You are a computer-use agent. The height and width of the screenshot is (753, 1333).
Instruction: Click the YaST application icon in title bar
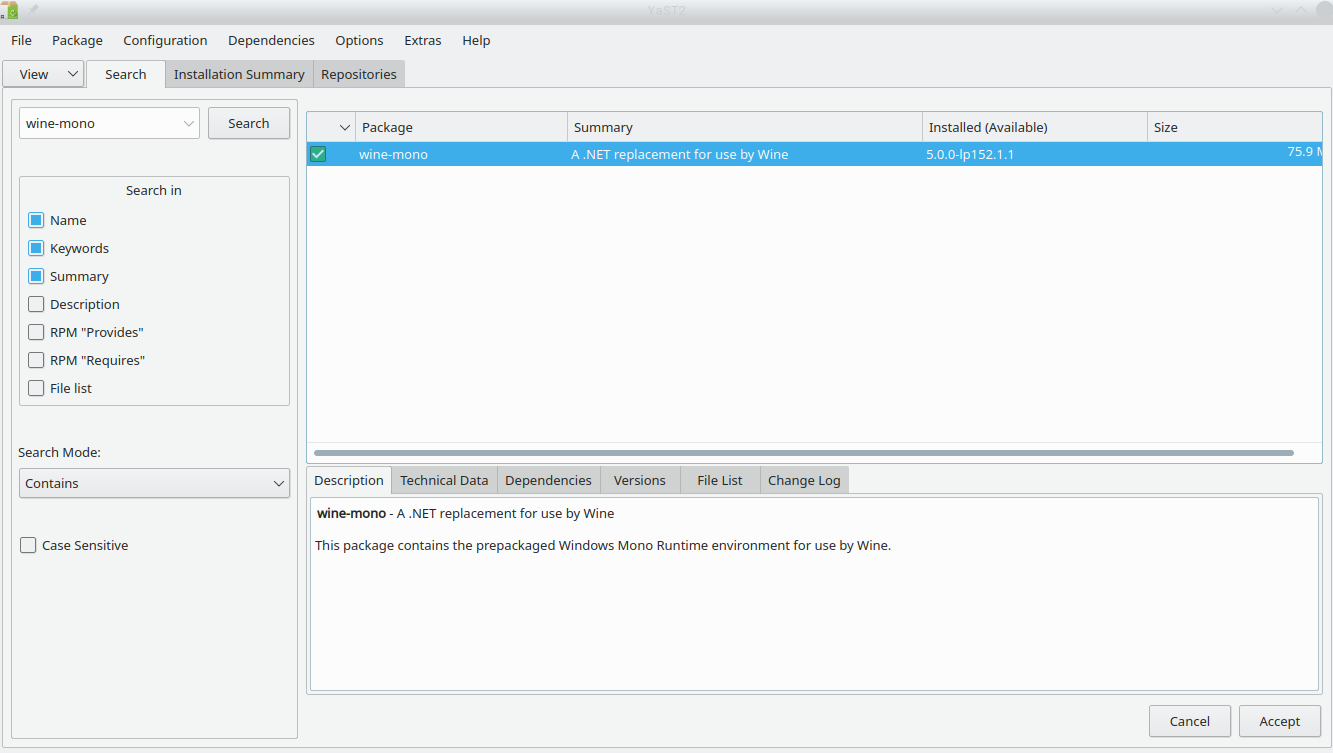tap(10, 10)
